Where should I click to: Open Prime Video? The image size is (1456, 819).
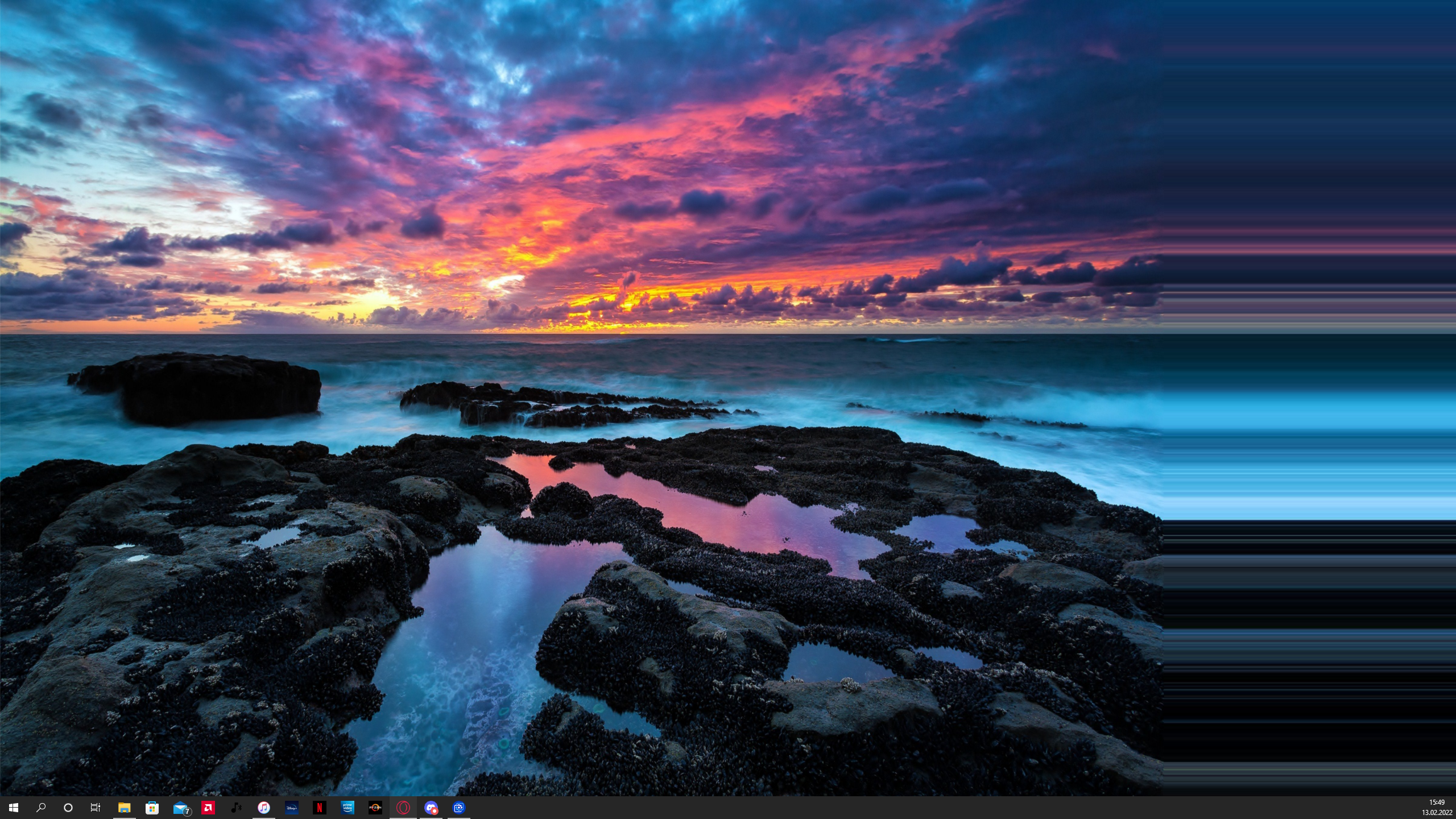348,808
